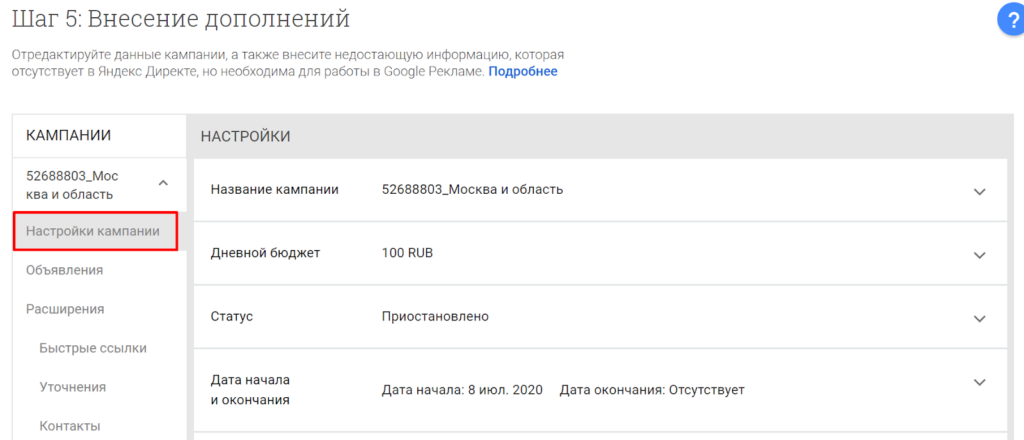
Task: Expand the Название кампании row chevron
Action: pyautogui.click(x=979, y=191)
